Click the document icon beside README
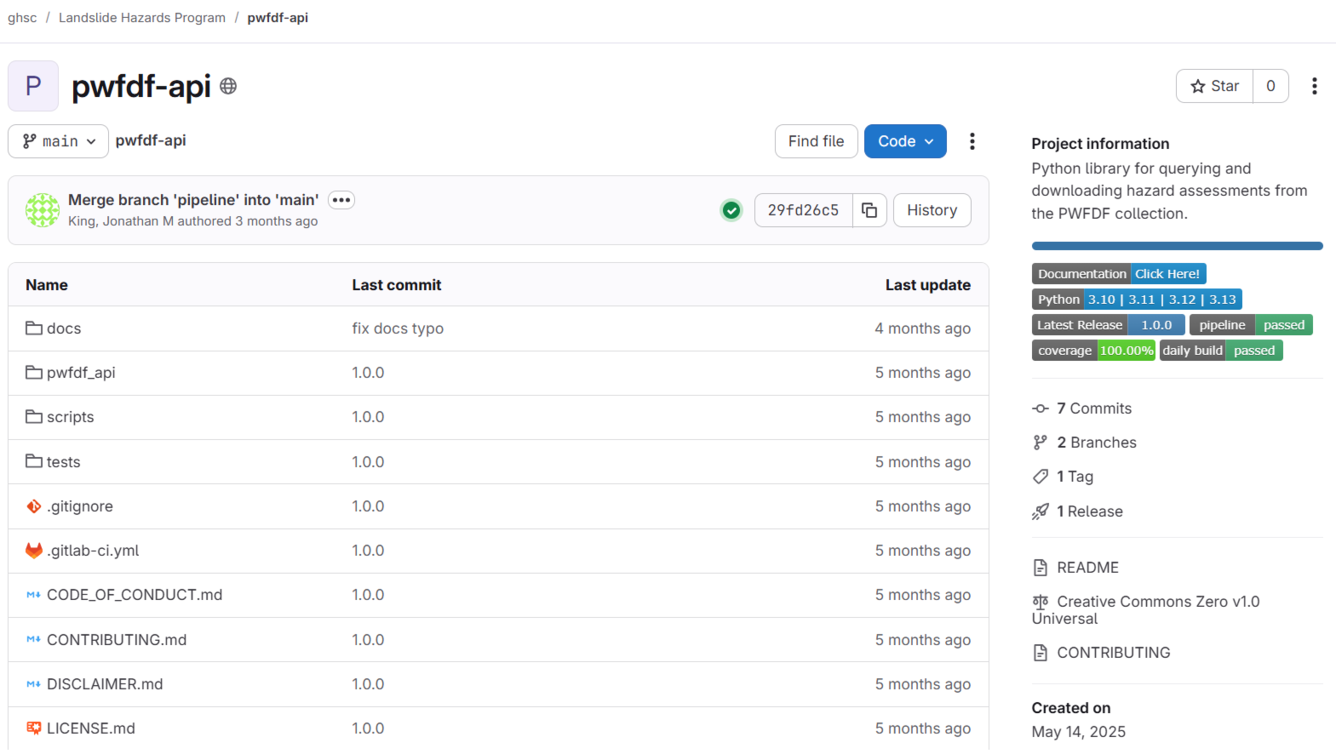 tap(1041, 568)
